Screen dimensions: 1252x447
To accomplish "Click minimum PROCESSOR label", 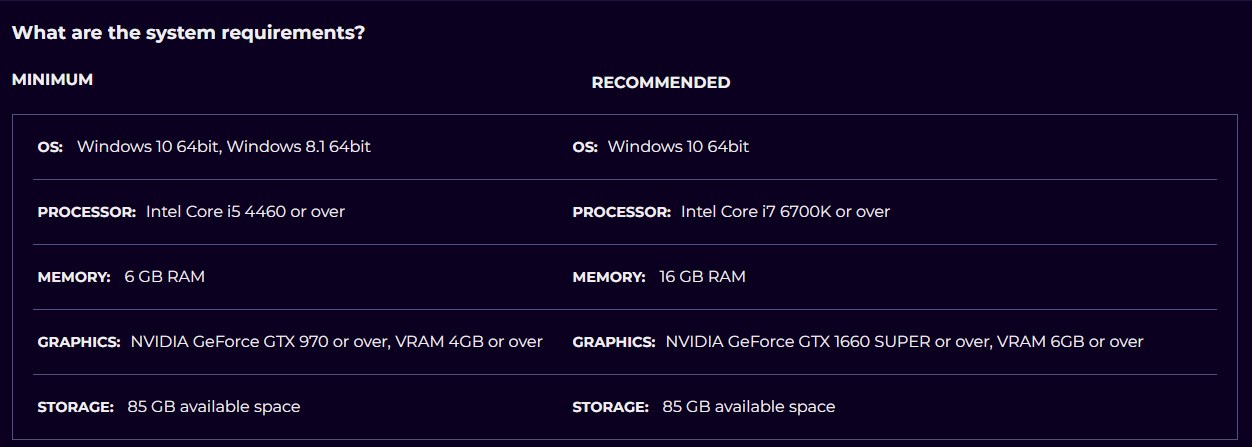I will (86, 212).
